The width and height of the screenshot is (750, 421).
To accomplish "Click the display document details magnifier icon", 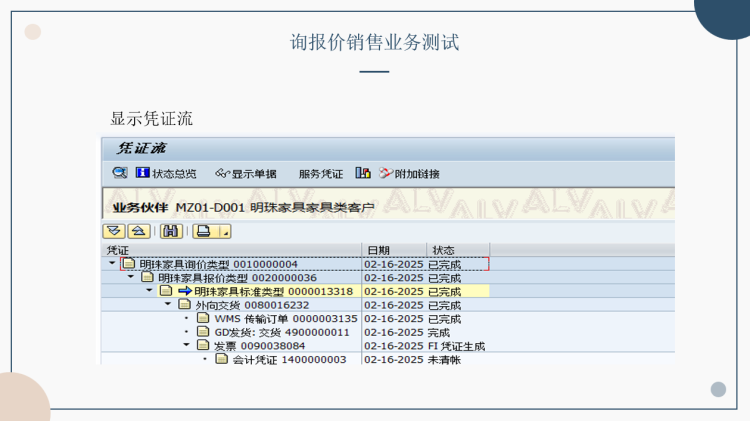I will [x=120, y=173].
